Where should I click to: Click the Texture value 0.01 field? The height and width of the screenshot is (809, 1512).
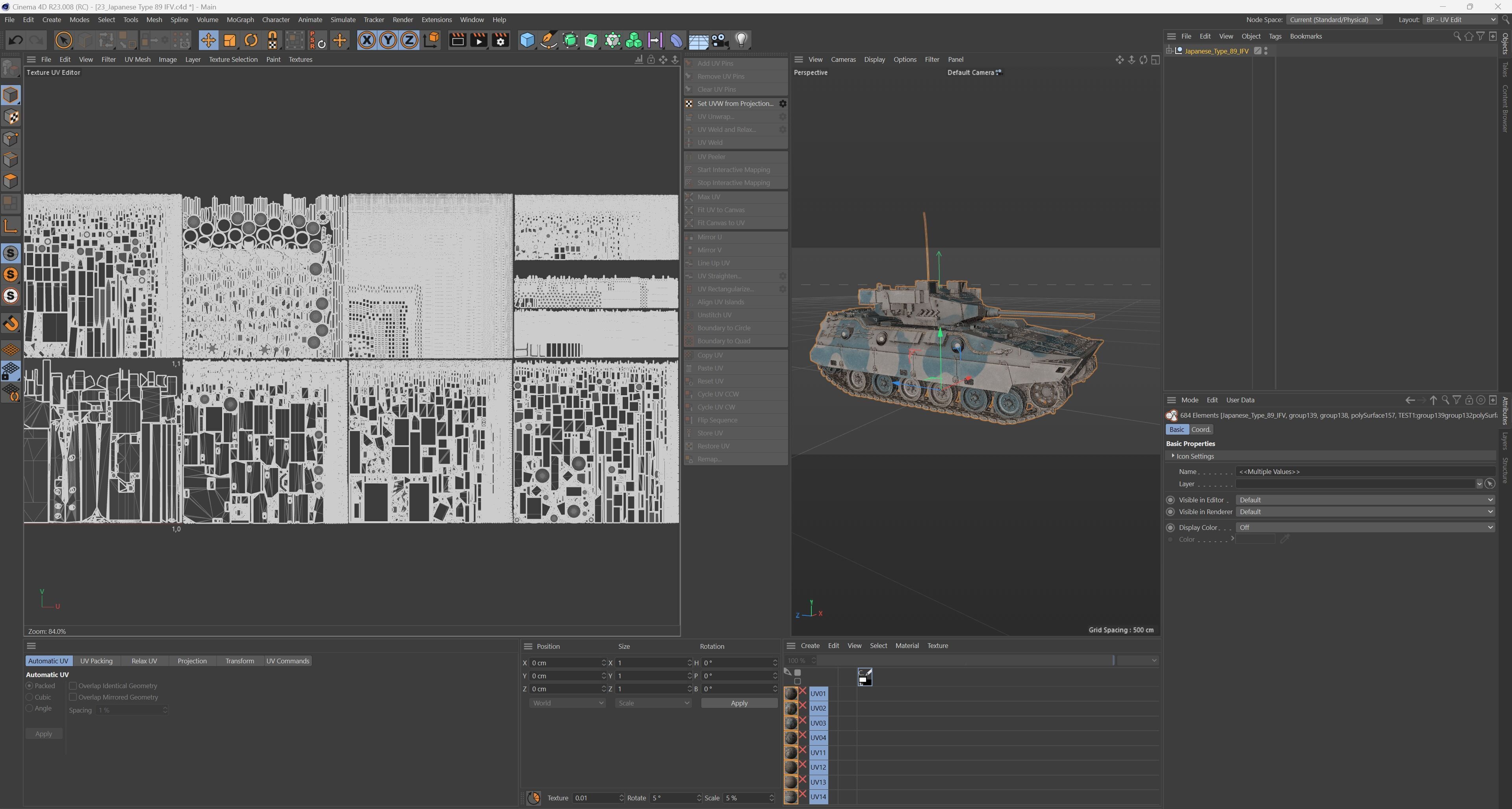click(598, 798)
